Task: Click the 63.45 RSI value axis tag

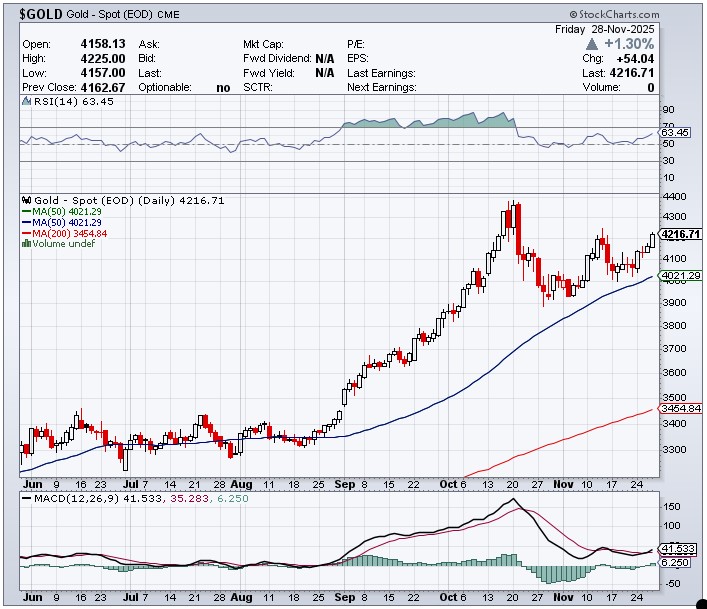Action: point(676,132)
